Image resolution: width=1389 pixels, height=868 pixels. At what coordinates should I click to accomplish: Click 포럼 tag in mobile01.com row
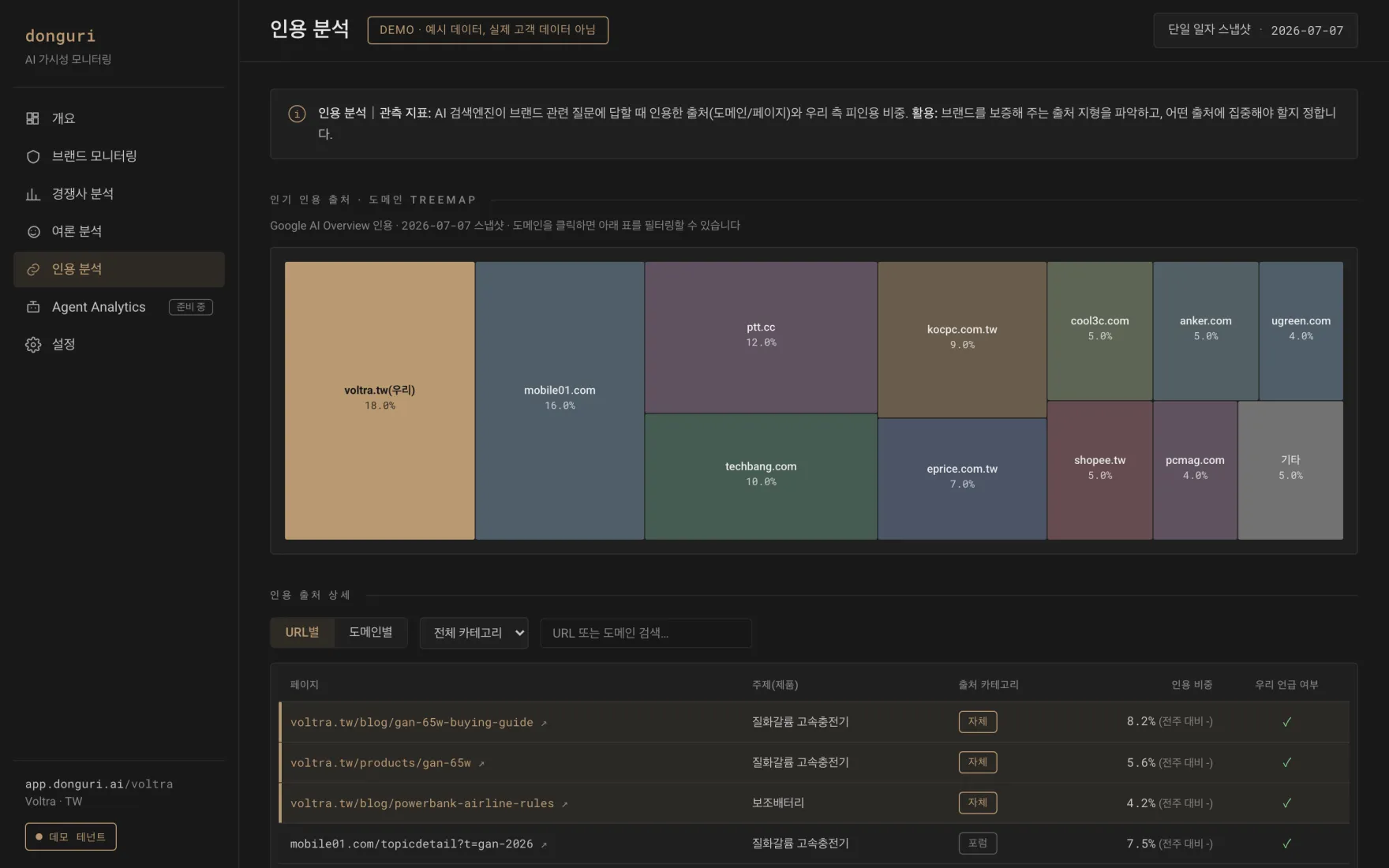pos(978,844)
